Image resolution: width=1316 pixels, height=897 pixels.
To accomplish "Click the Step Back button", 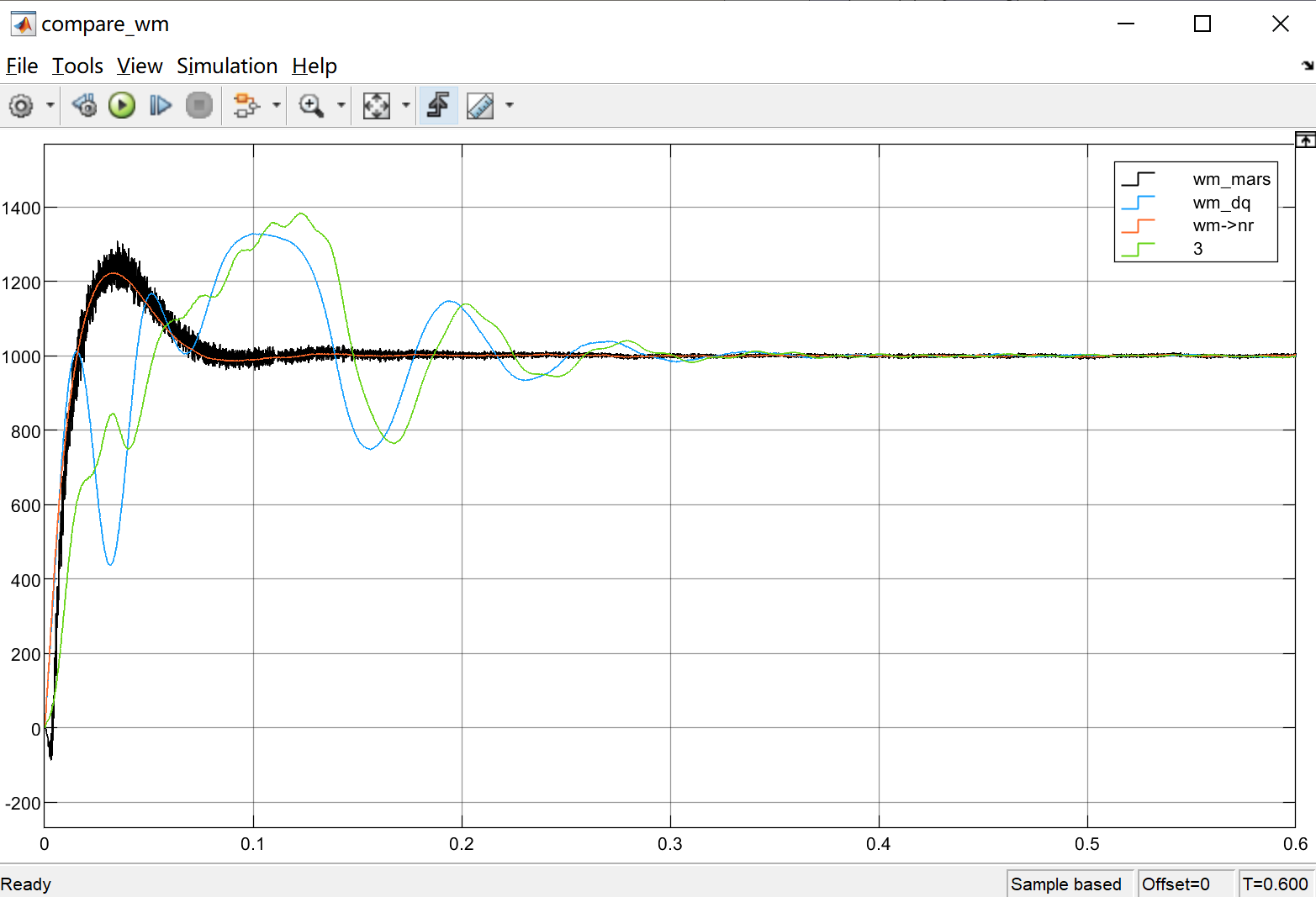I will (x=84, y=106).
